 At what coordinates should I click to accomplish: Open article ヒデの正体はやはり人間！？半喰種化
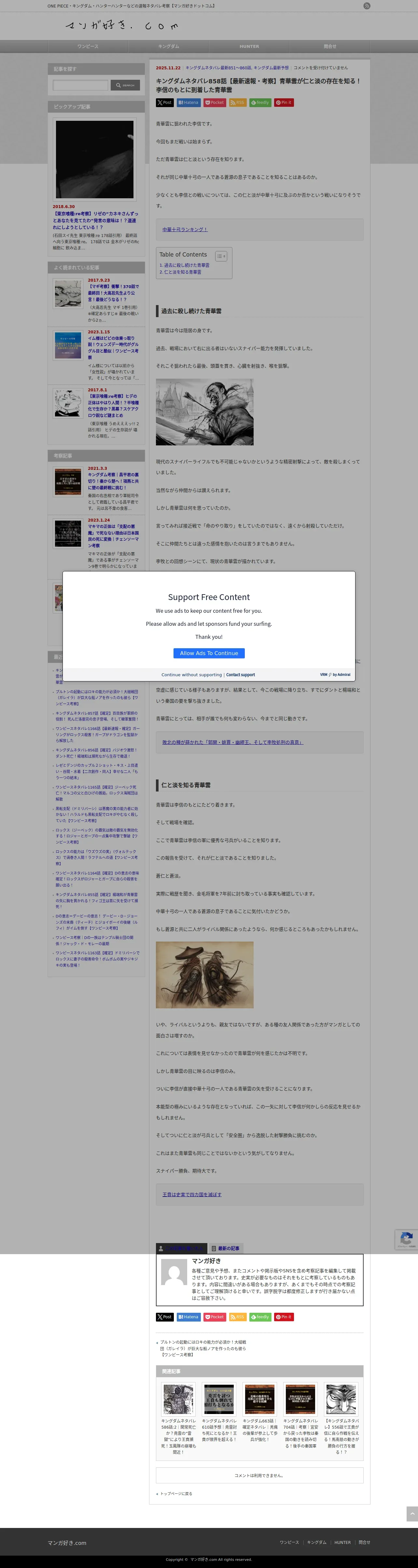click(x=113, y=405)
